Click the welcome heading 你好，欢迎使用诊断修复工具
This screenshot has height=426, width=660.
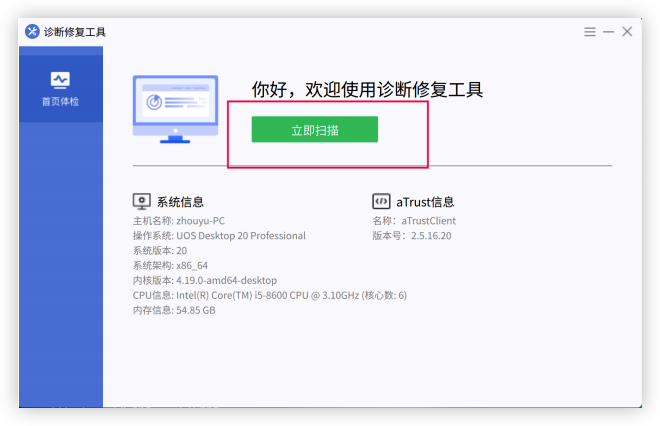click(367, 90)
